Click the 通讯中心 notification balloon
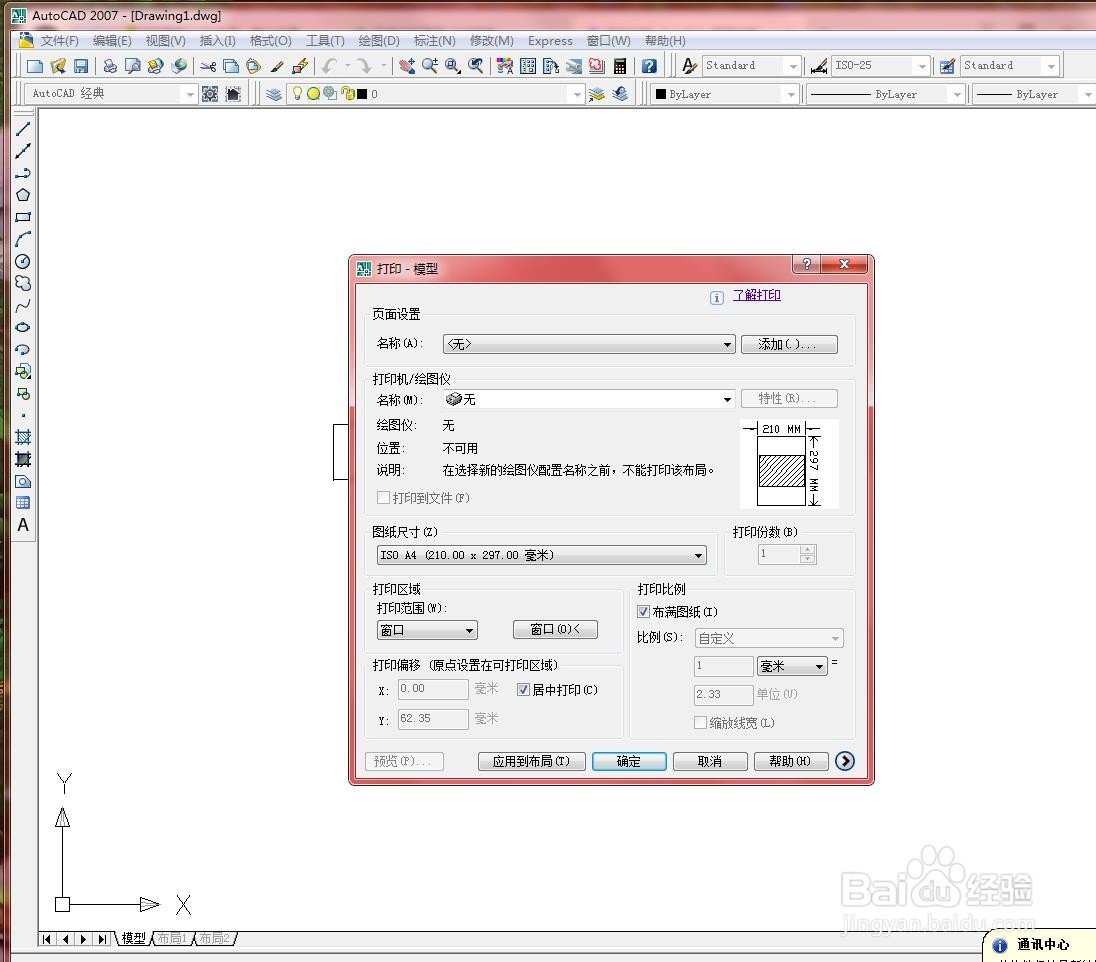This screenshot has width=1096, height=962. 1041,945
